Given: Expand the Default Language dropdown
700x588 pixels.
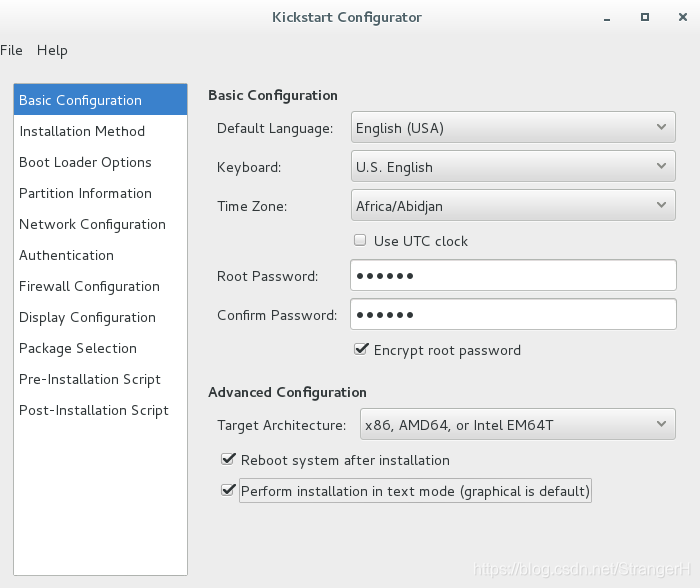Looking at the screenshot, I should coord(513,128).
